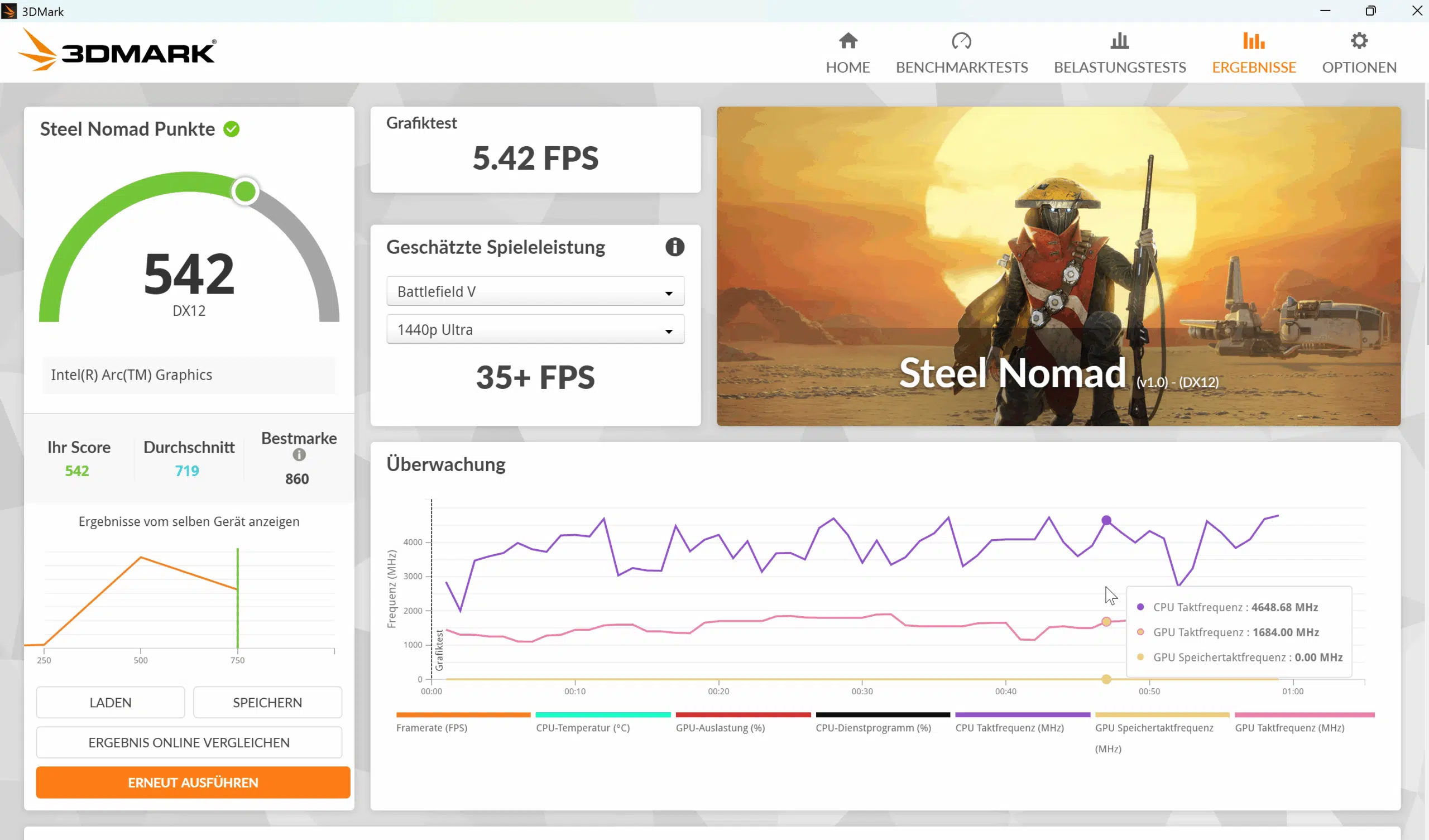Open the 1440p Ultra resolution dropdown
Viewport: 1429px width, 840px height.
click(535, 329)
